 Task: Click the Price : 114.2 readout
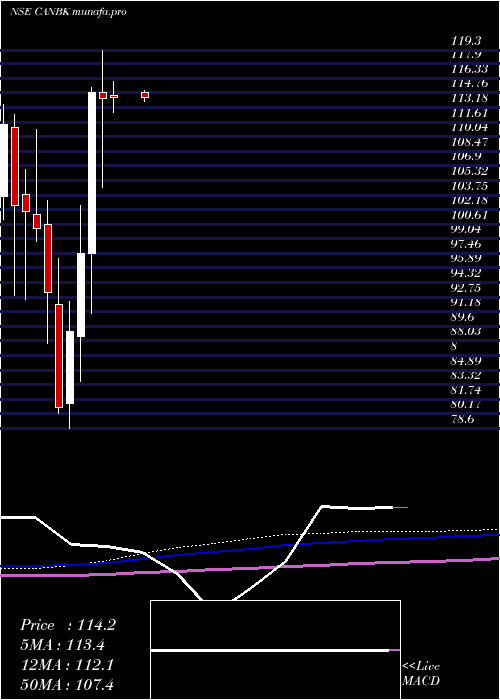[68, 625]
